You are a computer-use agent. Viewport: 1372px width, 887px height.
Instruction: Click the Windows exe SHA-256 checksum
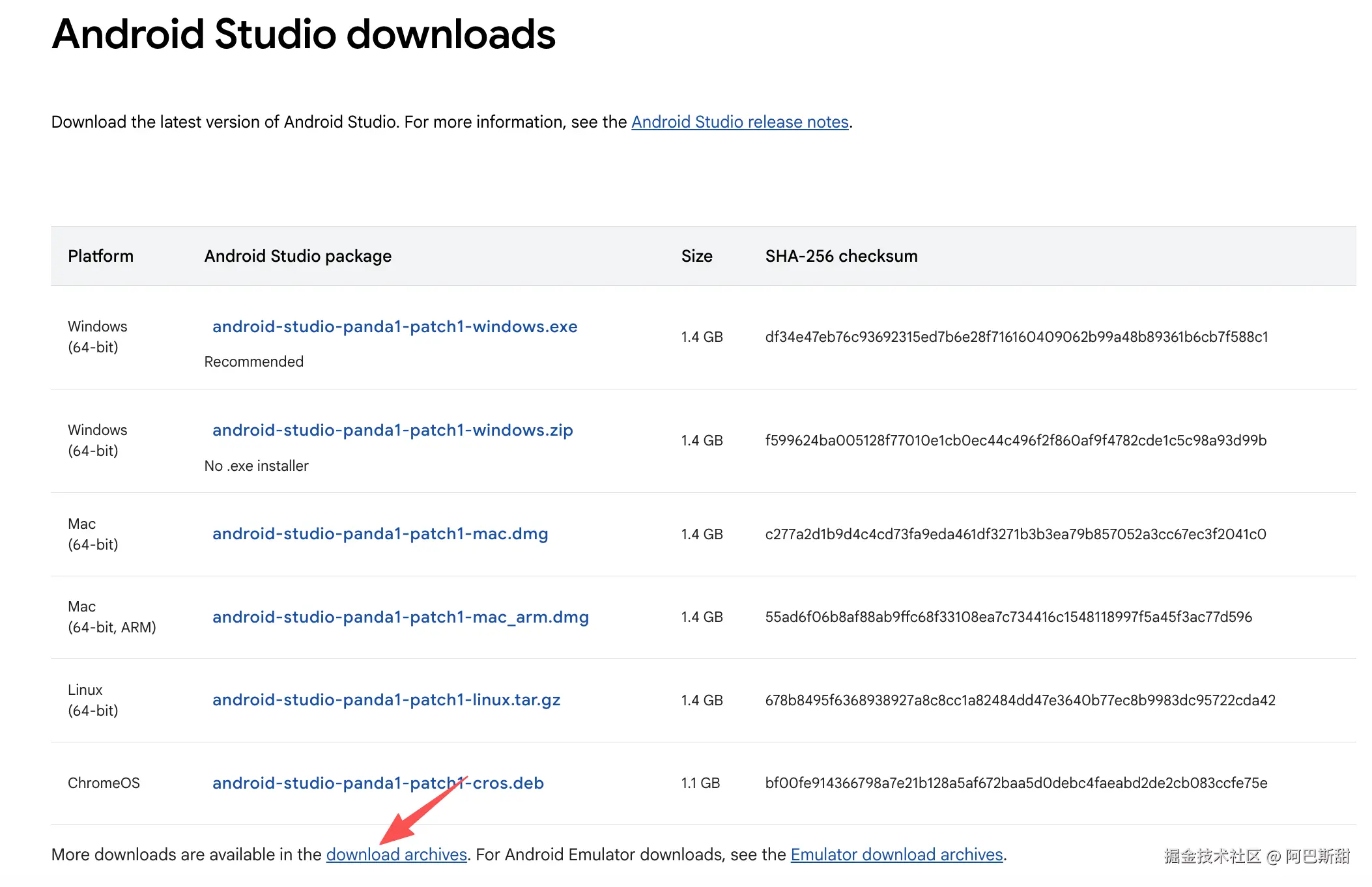[1016, 337]
